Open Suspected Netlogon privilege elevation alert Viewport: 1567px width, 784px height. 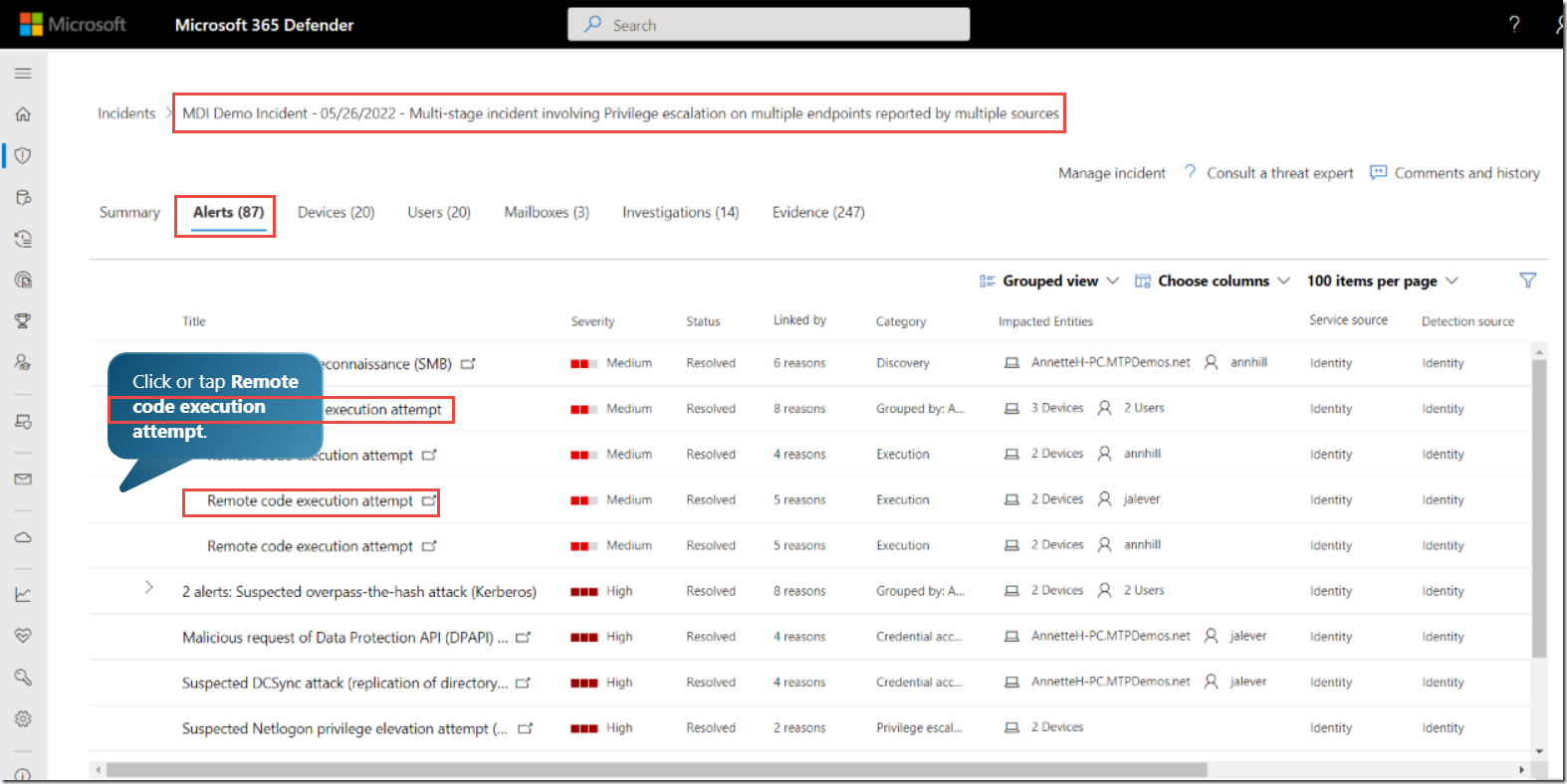pyautogui.click(x=344, y=729)
